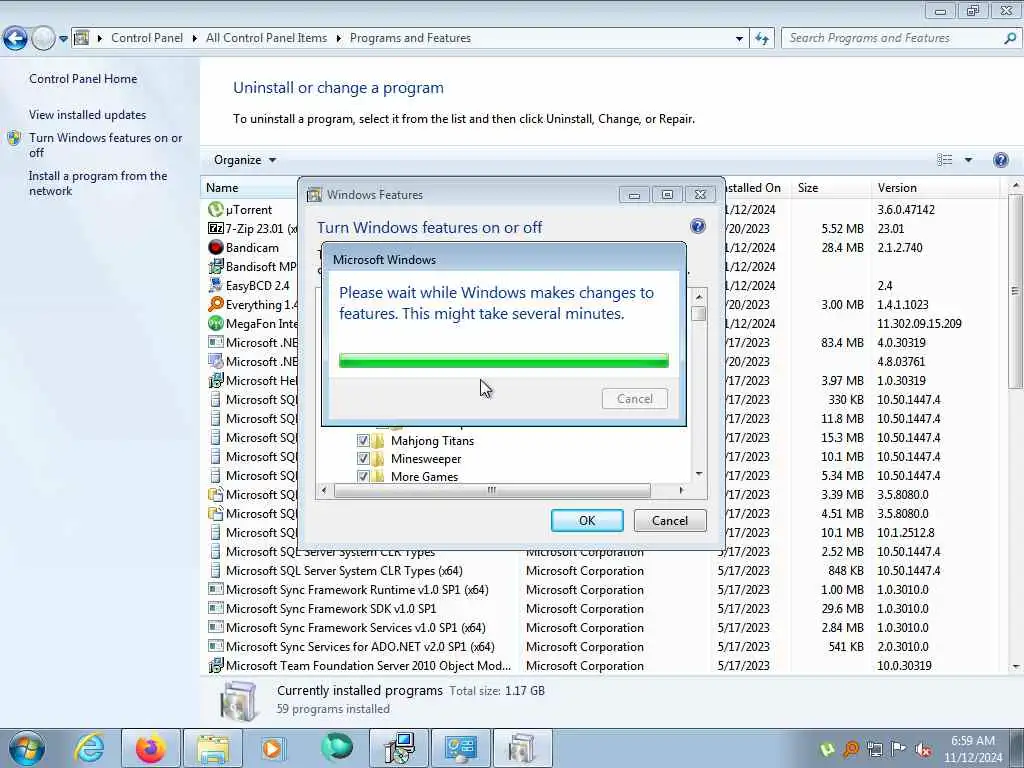
Task: Click the muted volume tray icon
Action: (923, 749)
